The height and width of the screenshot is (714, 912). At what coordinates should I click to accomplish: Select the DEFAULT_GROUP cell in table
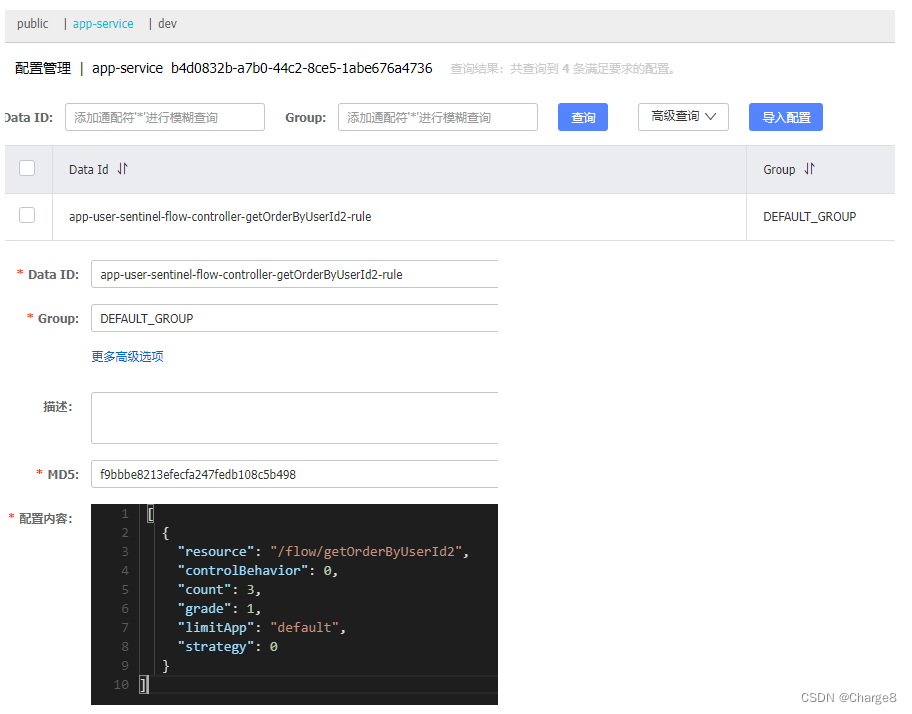pos(810,217)
